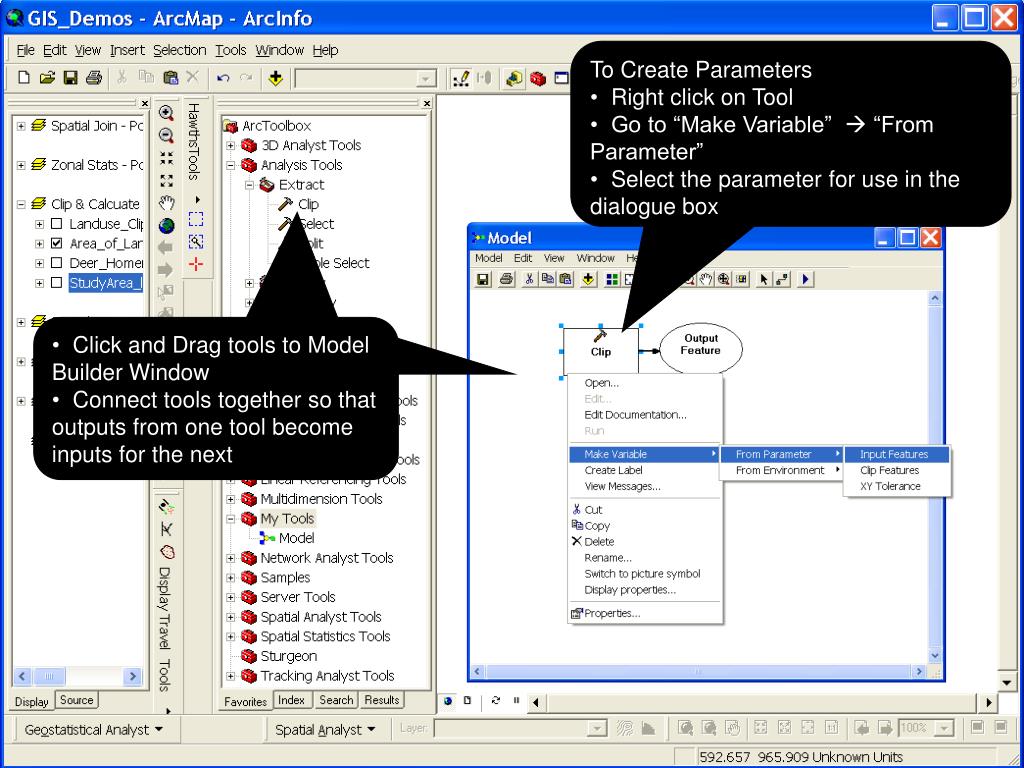The width and height of the screenshot is (1024, 768).
Task: Open the Insert menu in ArcMap
Action: click(x=127, y=50)
